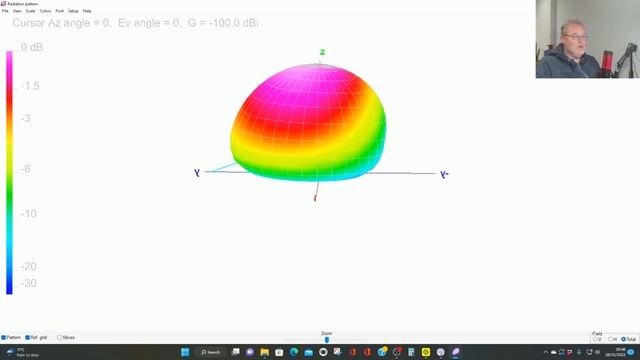Viewport: 640px width, 360px height.
Task: Click the -30 scale label
Action: coord(29,283)
